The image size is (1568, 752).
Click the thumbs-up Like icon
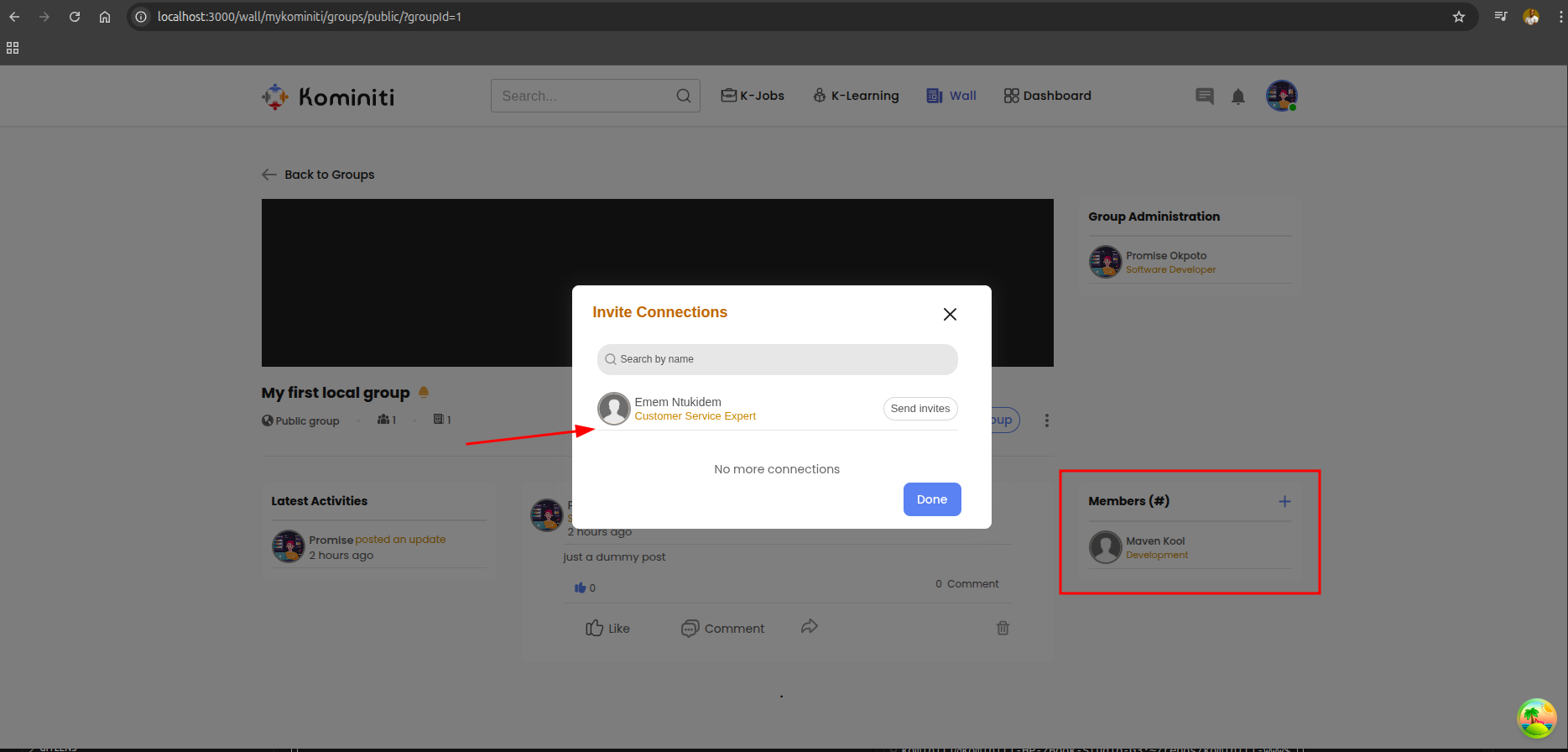595,628
